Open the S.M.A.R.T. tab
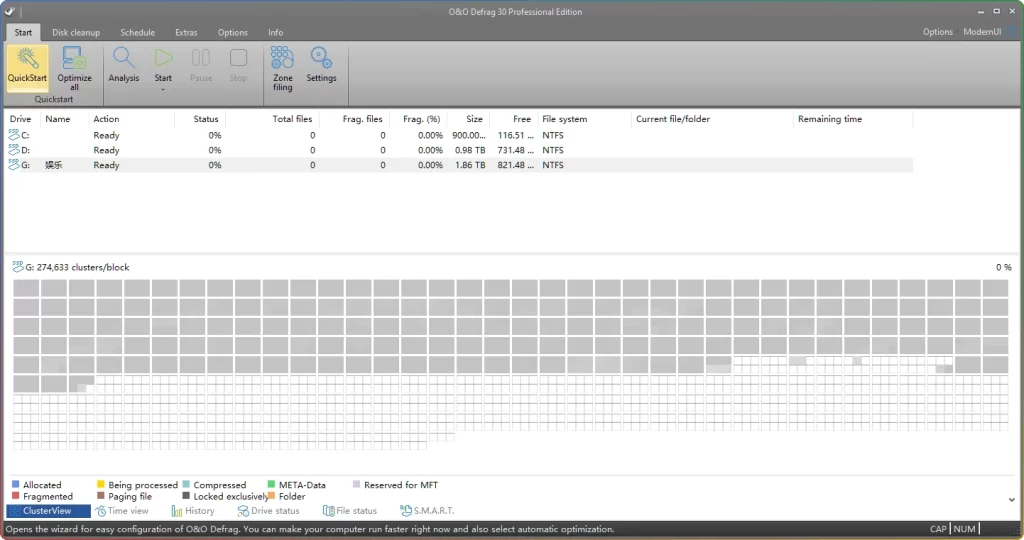Screen dimensions: 1024x540 [427, 511]
